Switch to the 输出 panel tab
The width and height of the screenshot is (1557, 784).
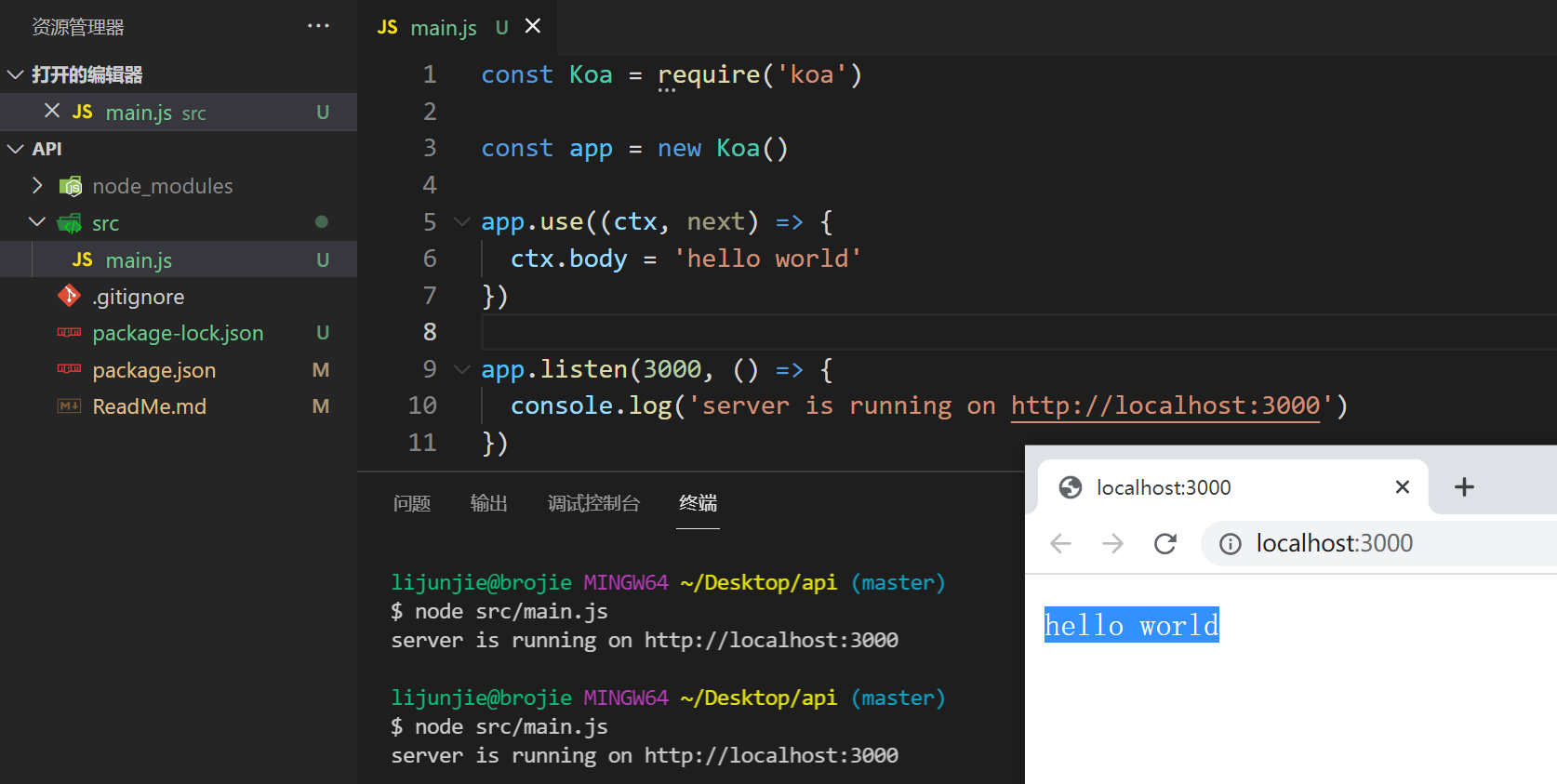[x=489, y=503]
